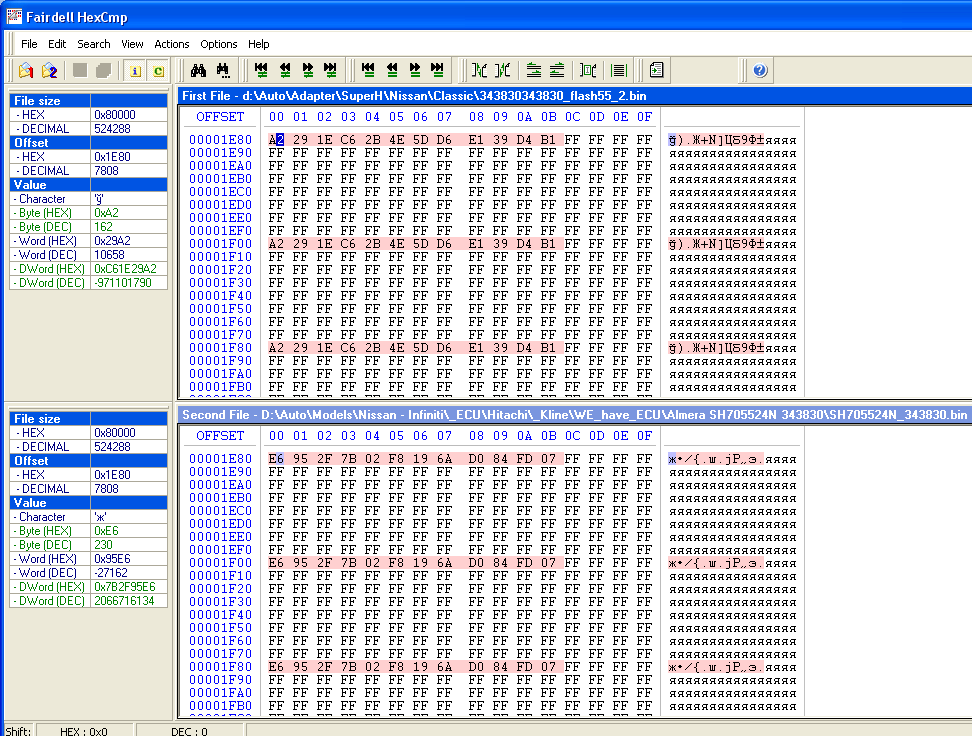Open the File menu

pos(29,44)
